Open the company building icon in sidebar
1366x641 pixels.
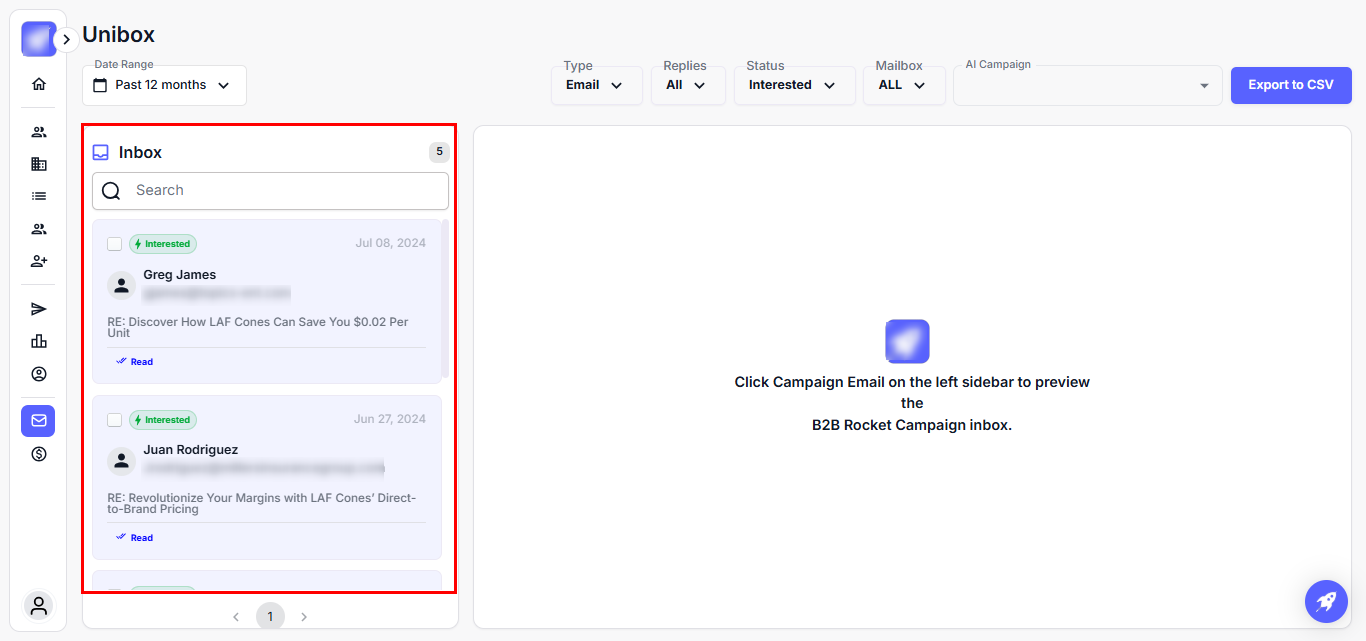click(x=39, y=164)
